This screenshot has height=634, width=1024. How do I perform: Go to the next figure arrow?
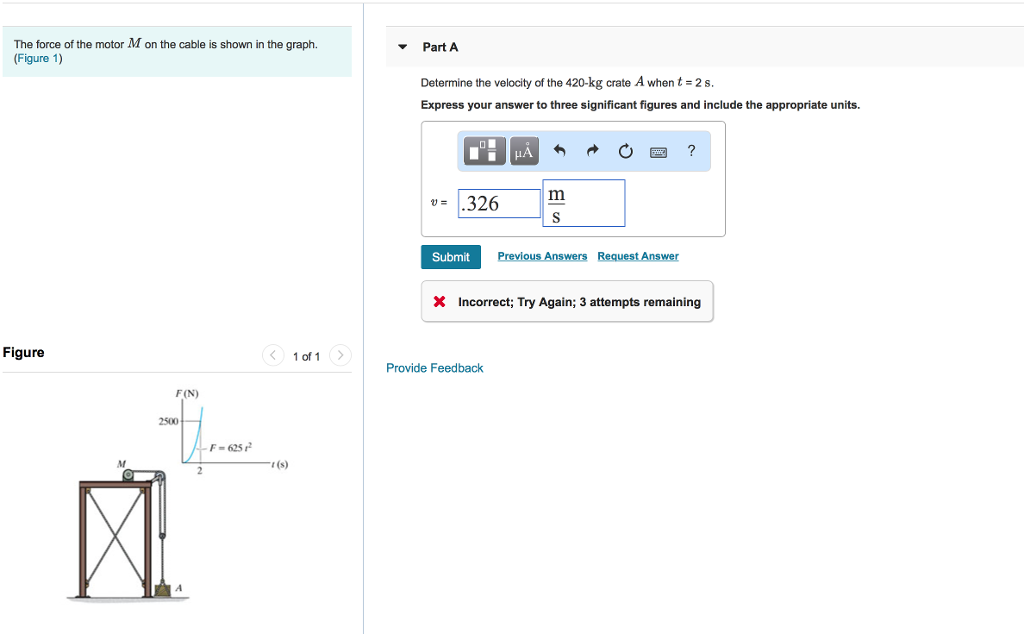click(x=340, y=356)
